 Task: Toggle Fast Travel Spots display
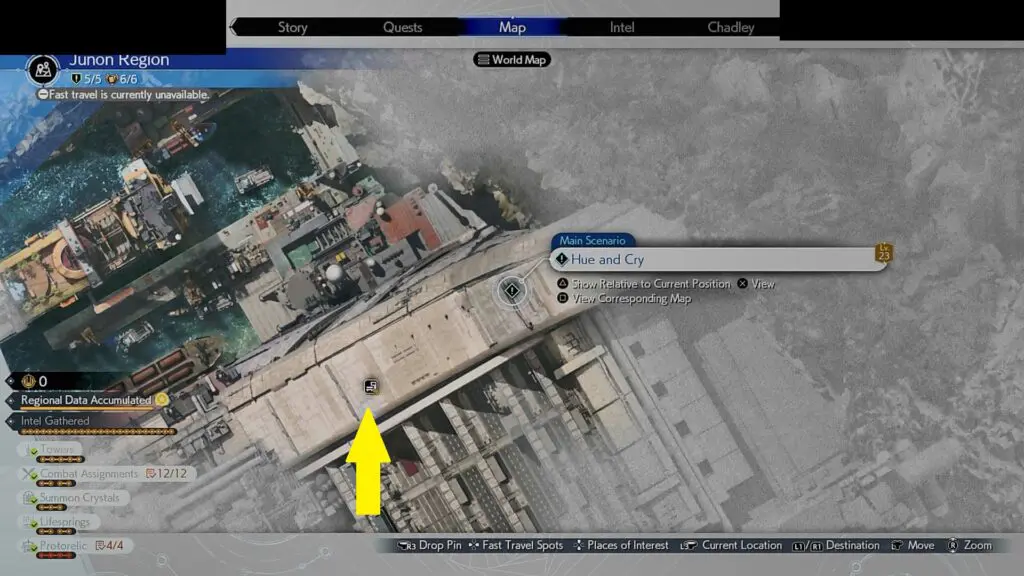(521, 546)
